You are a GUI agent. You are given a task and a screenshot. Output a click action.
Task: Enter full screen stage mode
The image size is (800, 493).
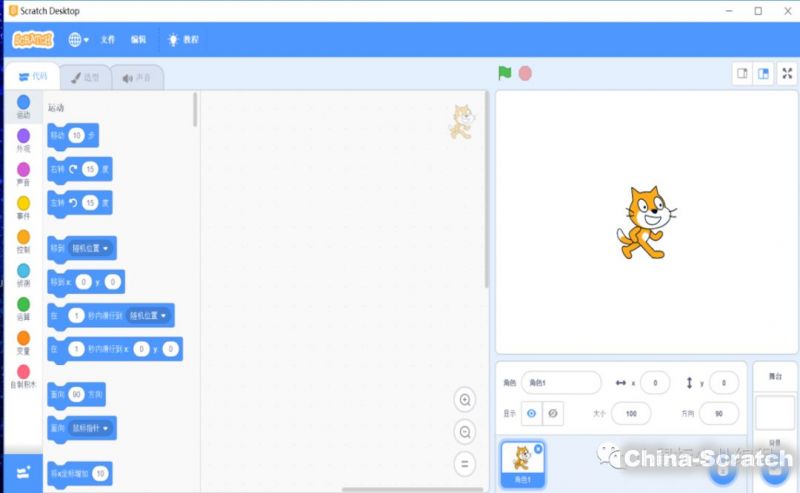(x=787, y=73)
